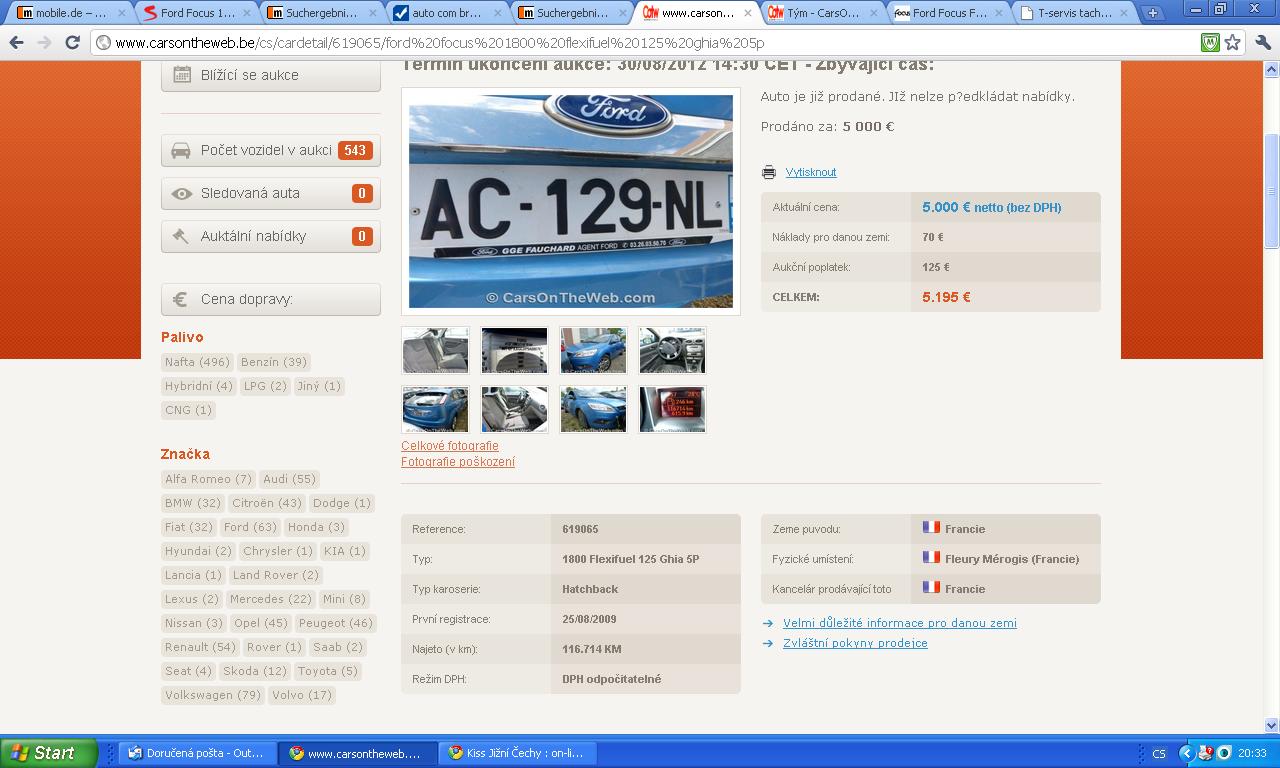This screenshot has width=1280, height=768.
Task: Bookmark this page with the star icon
Action: (x=1233, y=43)
